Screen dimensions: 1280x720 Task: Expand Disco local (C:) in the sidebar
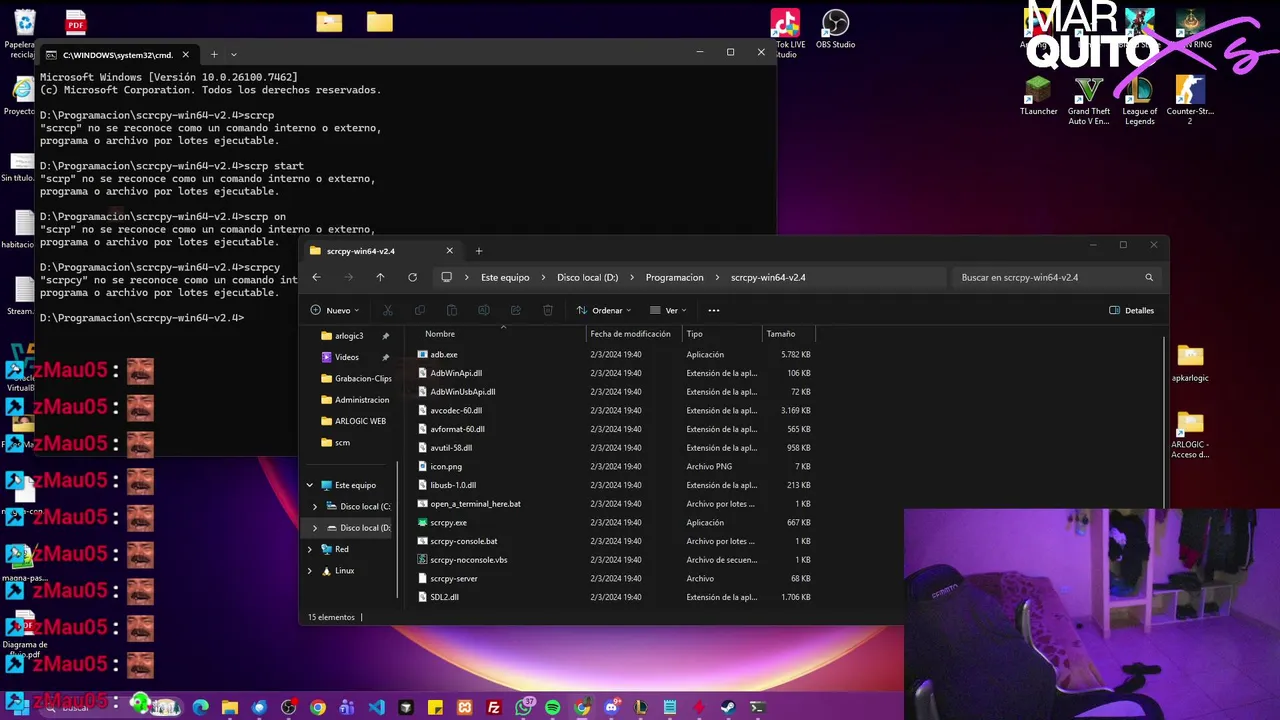click(315, 506)
